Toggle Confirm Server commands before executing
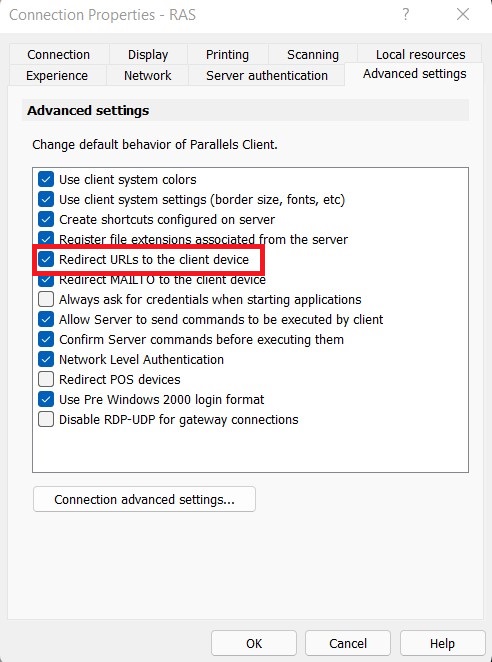Viewport: 492px width, 662px height. click(46, 339)
